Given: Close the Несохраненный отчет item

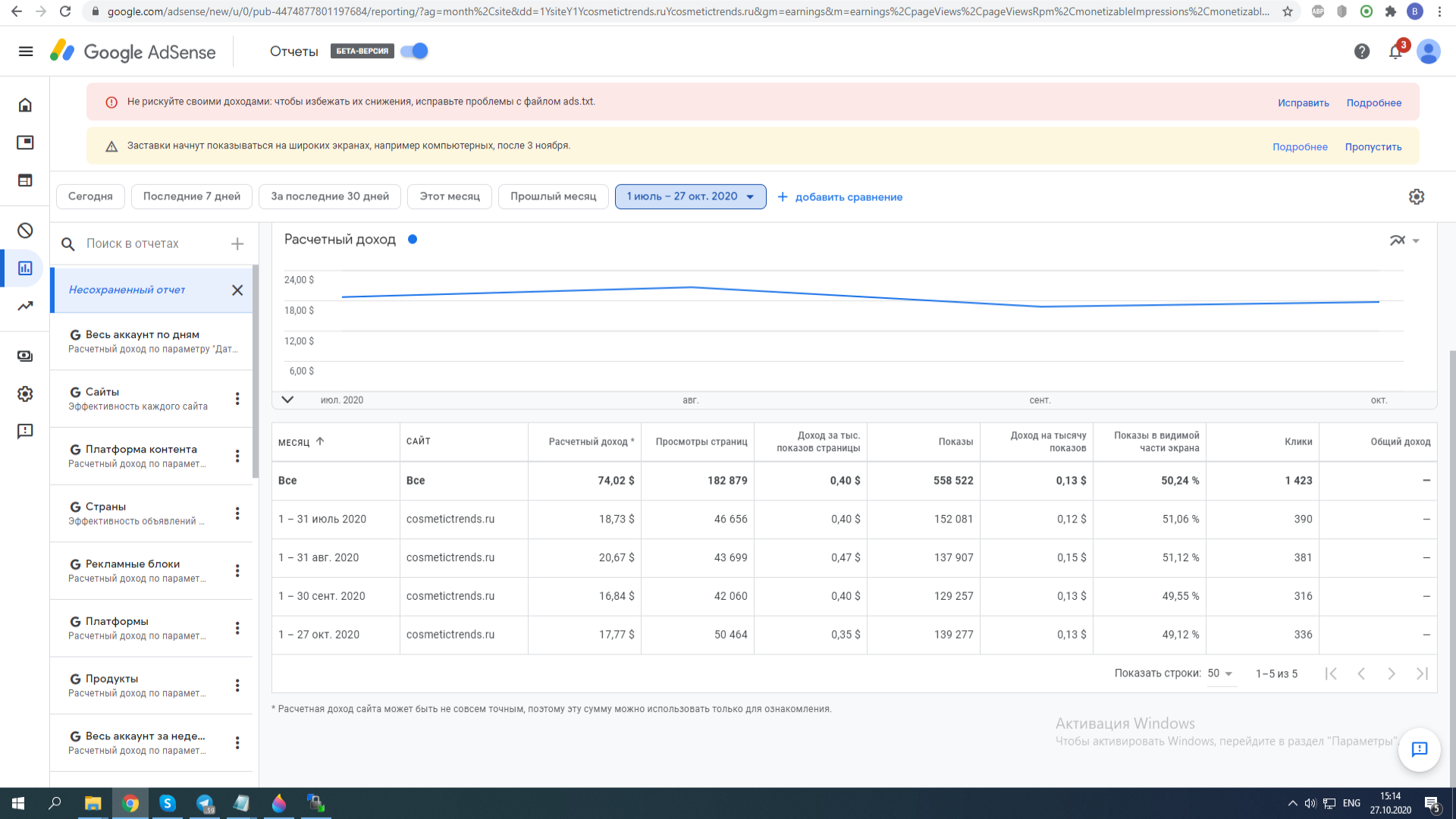Looking at the screenshot, I should [237, 290].
